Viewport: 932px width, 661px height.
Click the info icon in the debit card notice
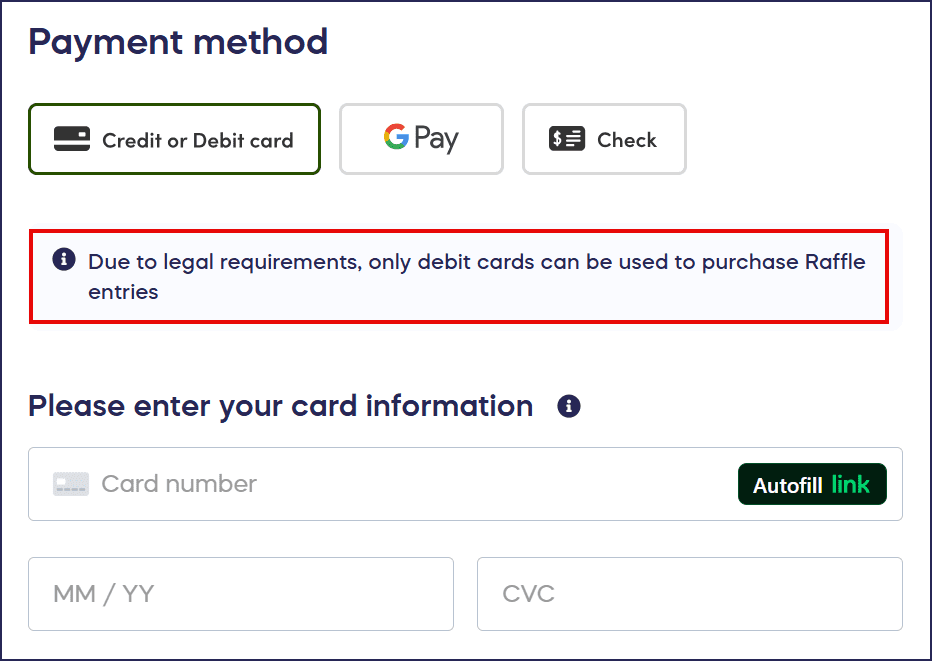[x=64, y=260]
